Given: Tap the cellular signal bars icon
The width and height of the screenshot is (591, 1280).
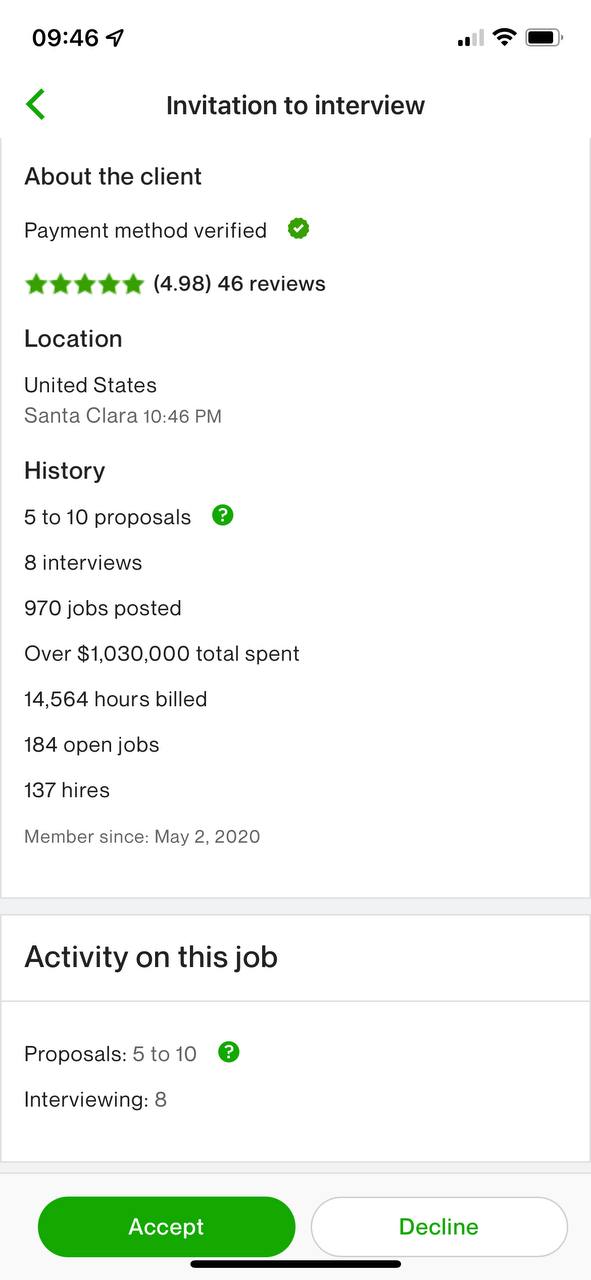Looking at the screenshot, I should coord(470,38).
